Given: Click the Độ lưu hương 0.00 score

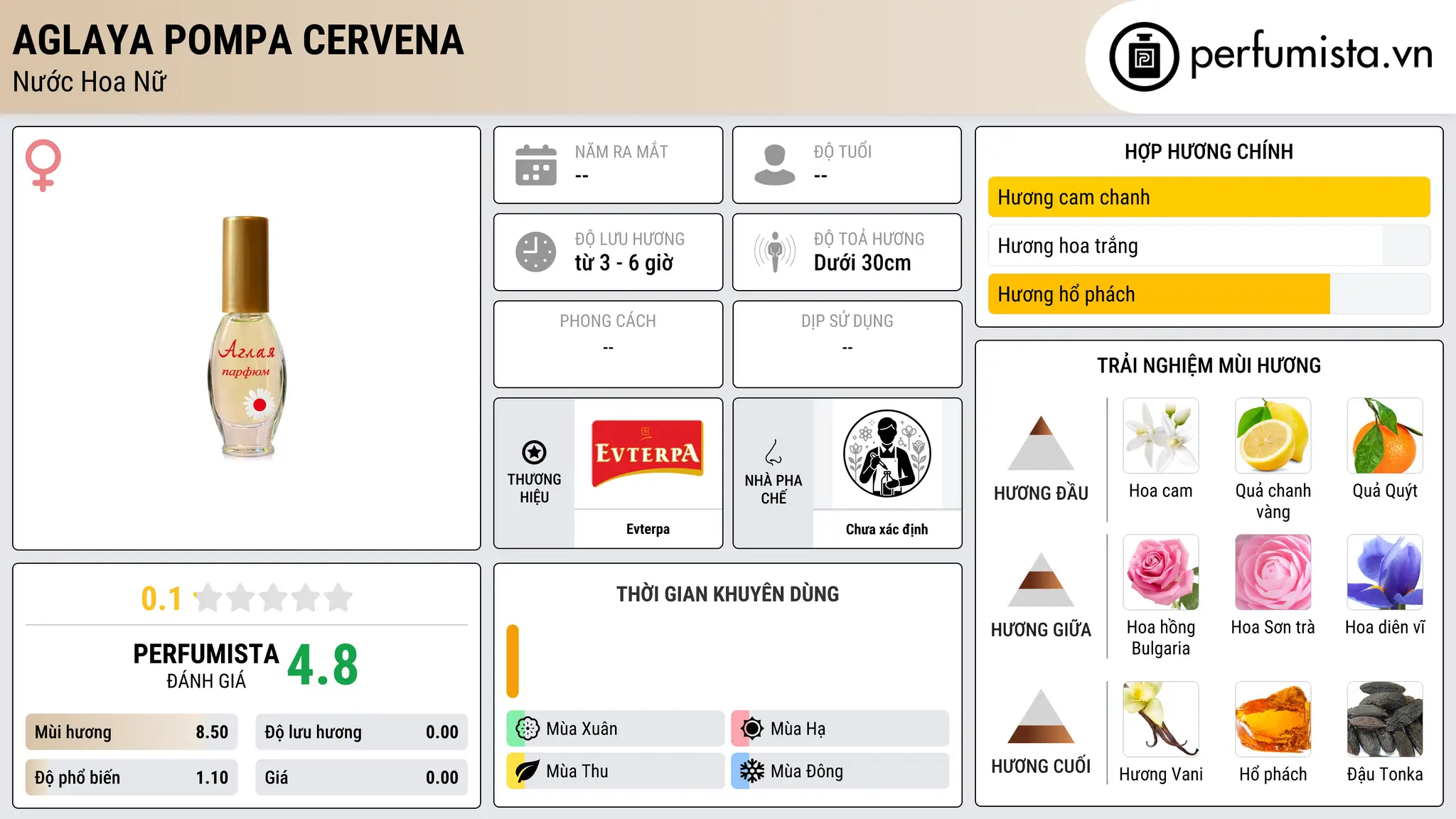Looking at the screenshot, I should (x=362, y=732).
